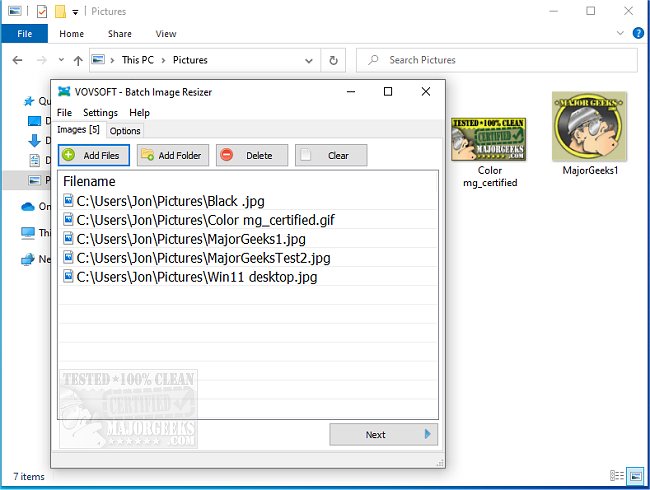The image size is (650, 490).
Task: Click the Network icon in sidebar
Action: tap(28, 260)
